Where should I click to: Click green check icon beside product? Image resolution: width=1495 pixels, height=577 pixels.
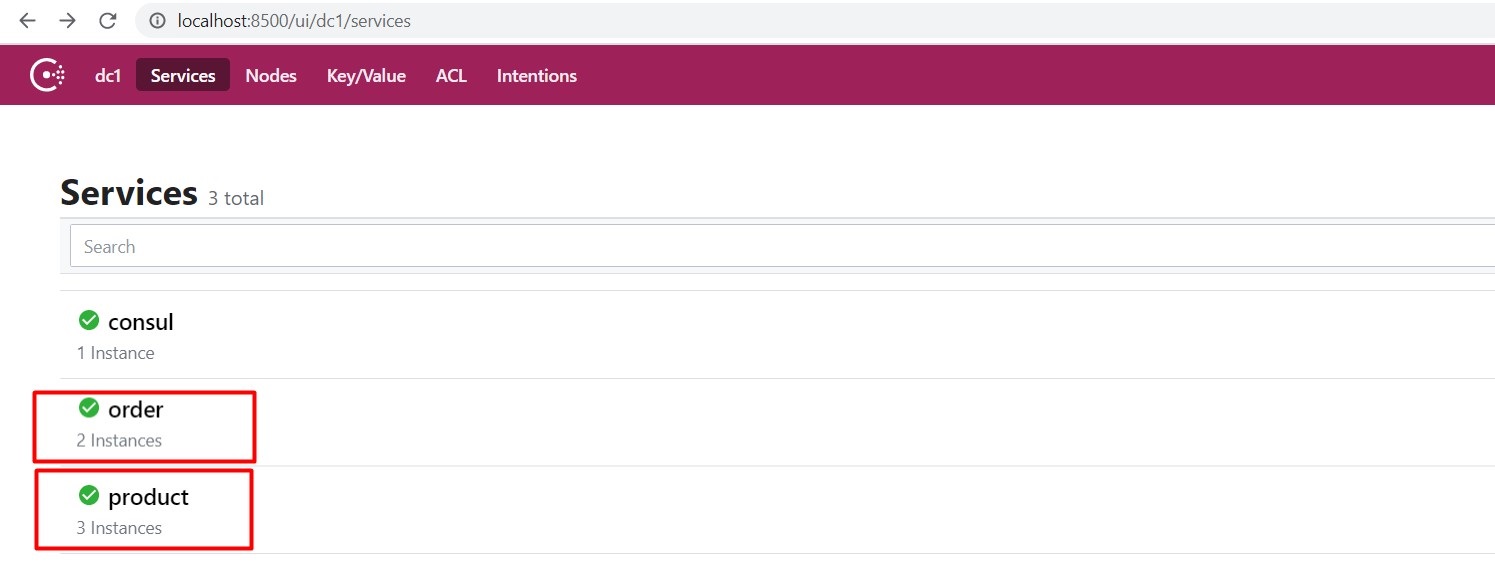coord(89,495)
